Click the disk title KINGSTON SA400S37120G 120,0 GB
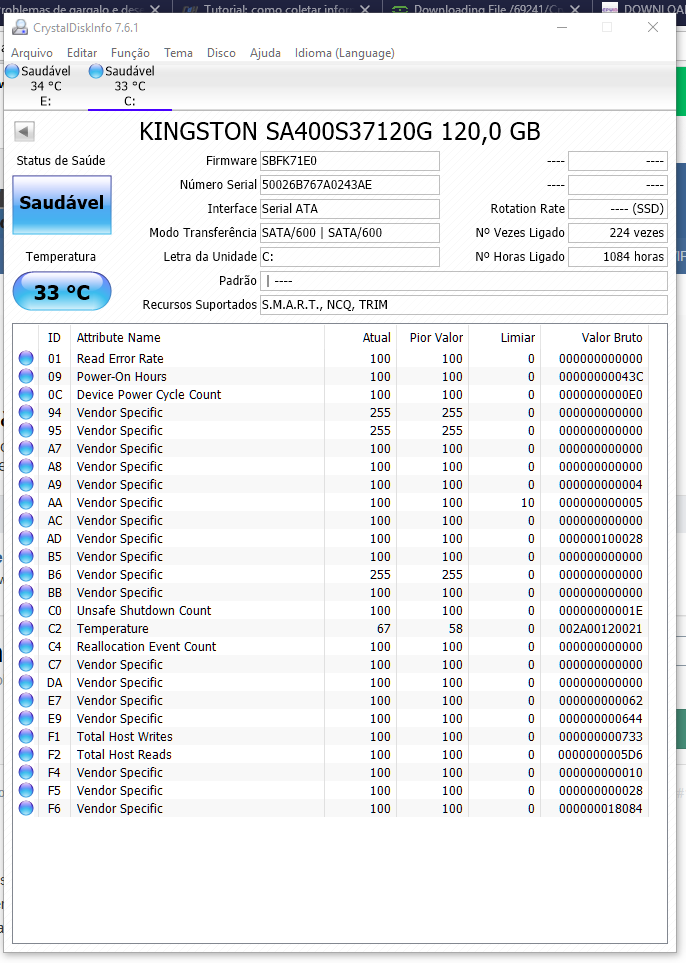 (340, 131)
